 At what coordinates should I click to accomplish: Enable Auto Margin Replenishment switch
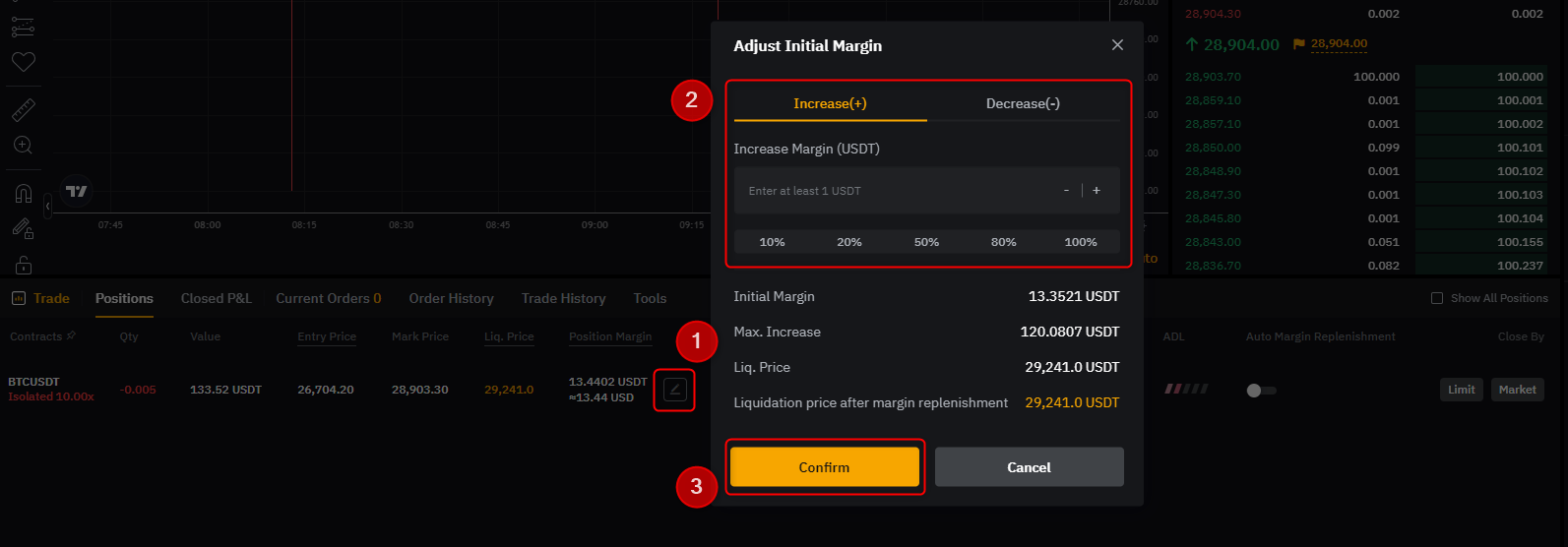tap(1260, 391)
